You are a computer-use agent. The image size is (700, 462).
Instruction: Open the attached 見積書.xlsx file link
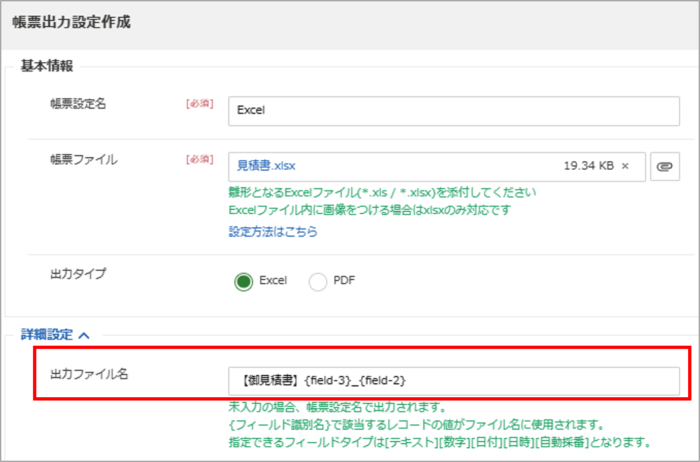click(266, 166)
